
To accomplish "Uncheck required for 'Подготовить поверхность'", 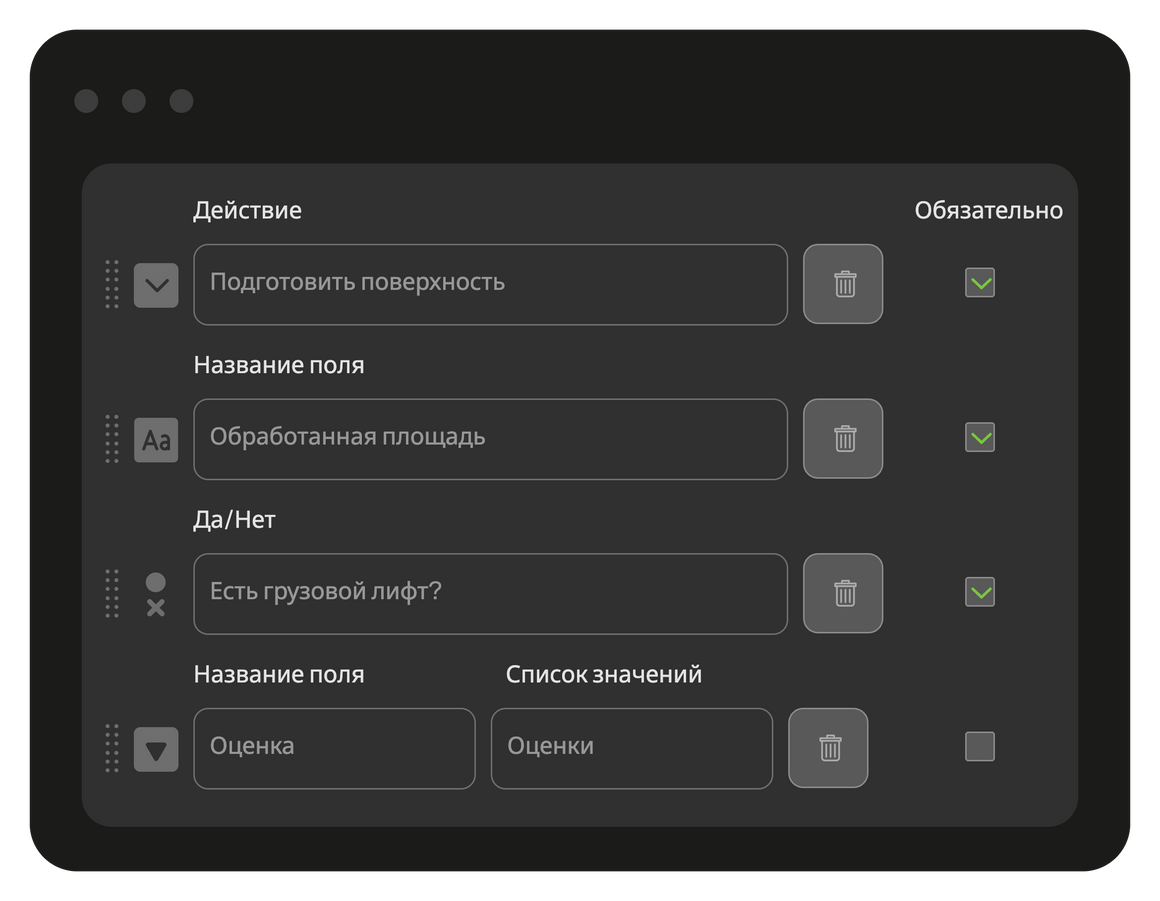I will (x=979, y=283).
